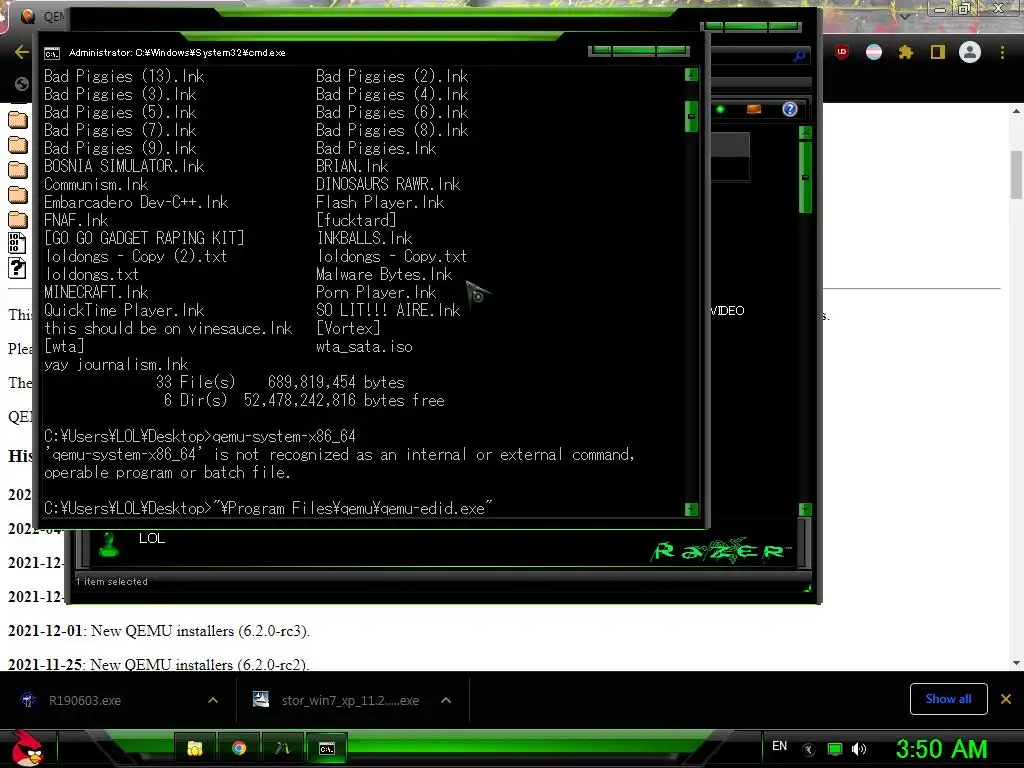The height and width of the screenshot is (768, 1024).
Task: Click '2021-11-25: New QEMU installers (6.2.0-rc2)' line
Action: (159, 664)
